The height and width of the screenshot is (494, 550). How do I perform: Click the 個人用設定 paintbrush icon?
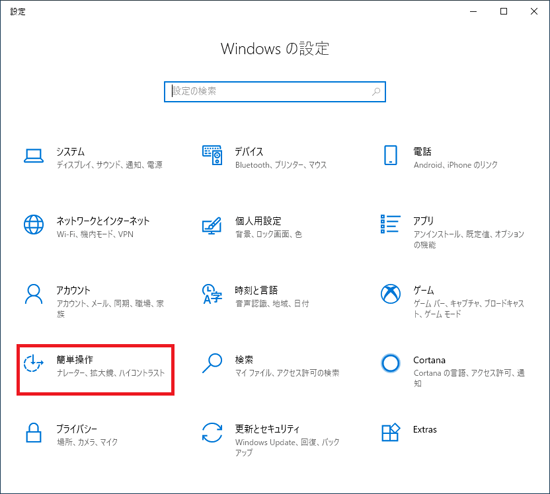tap(212, 226)
